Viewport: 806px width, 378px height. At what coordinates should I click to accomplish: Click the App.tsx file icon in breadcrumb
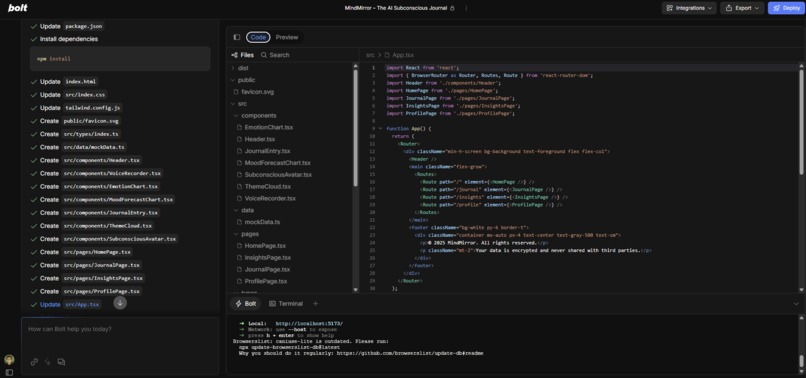point(388,55)
